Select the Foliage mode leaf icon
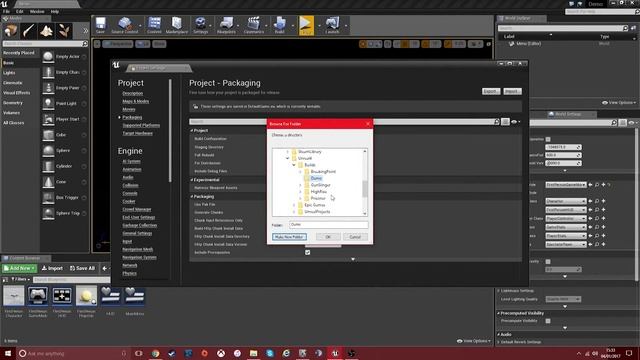The image size is (640, 360). (x=64, y=31)
